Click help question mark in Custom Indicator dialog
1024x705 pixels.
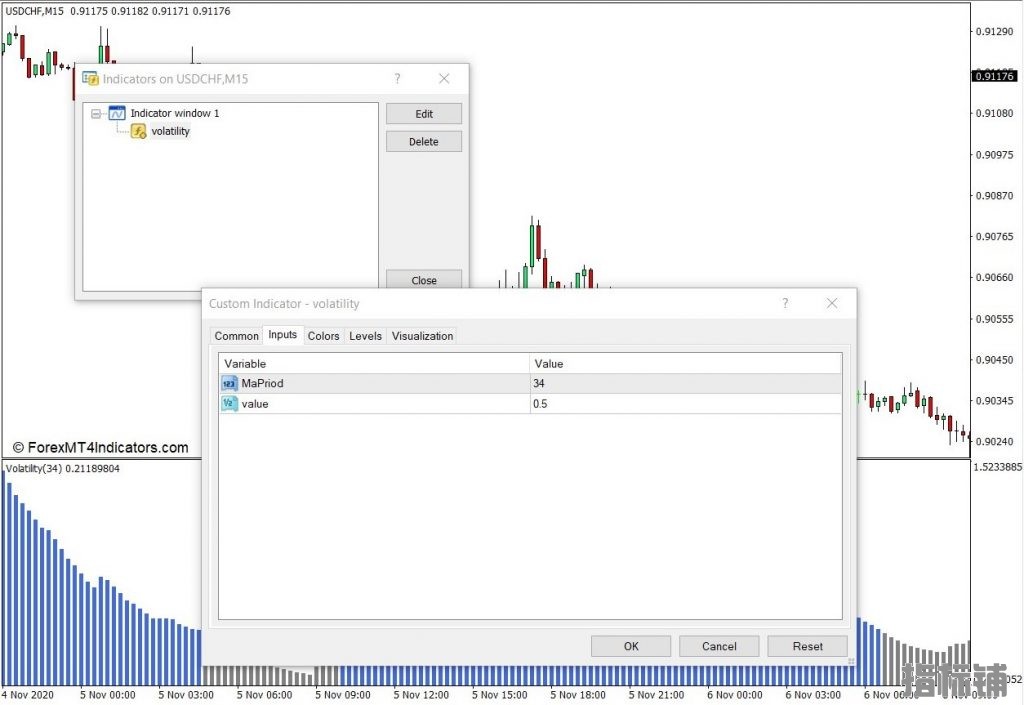[x=785, y=303]
